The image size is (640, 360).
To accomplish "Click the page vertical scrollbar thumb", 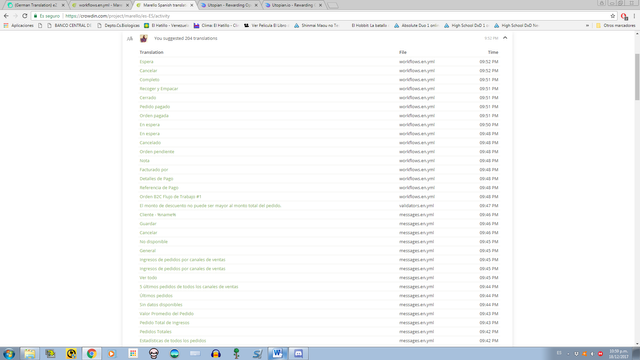I will coord(637,77).
